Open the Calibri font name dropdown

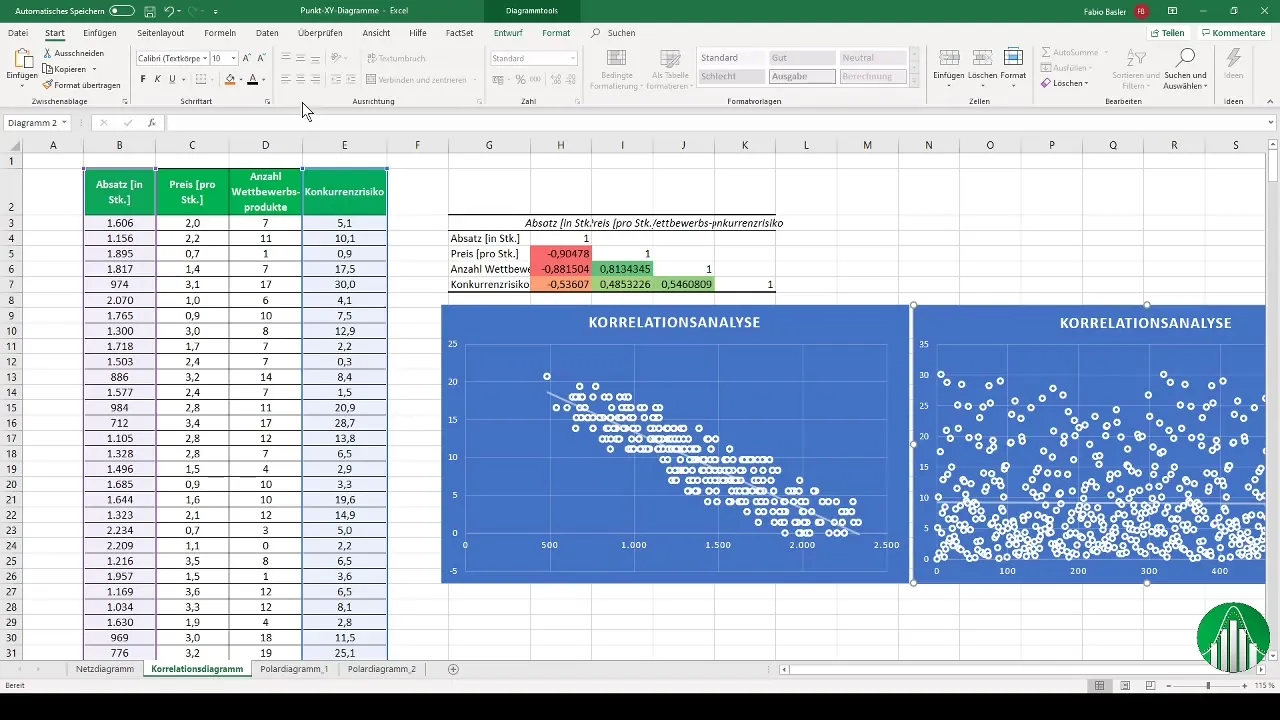coord(204,59)
